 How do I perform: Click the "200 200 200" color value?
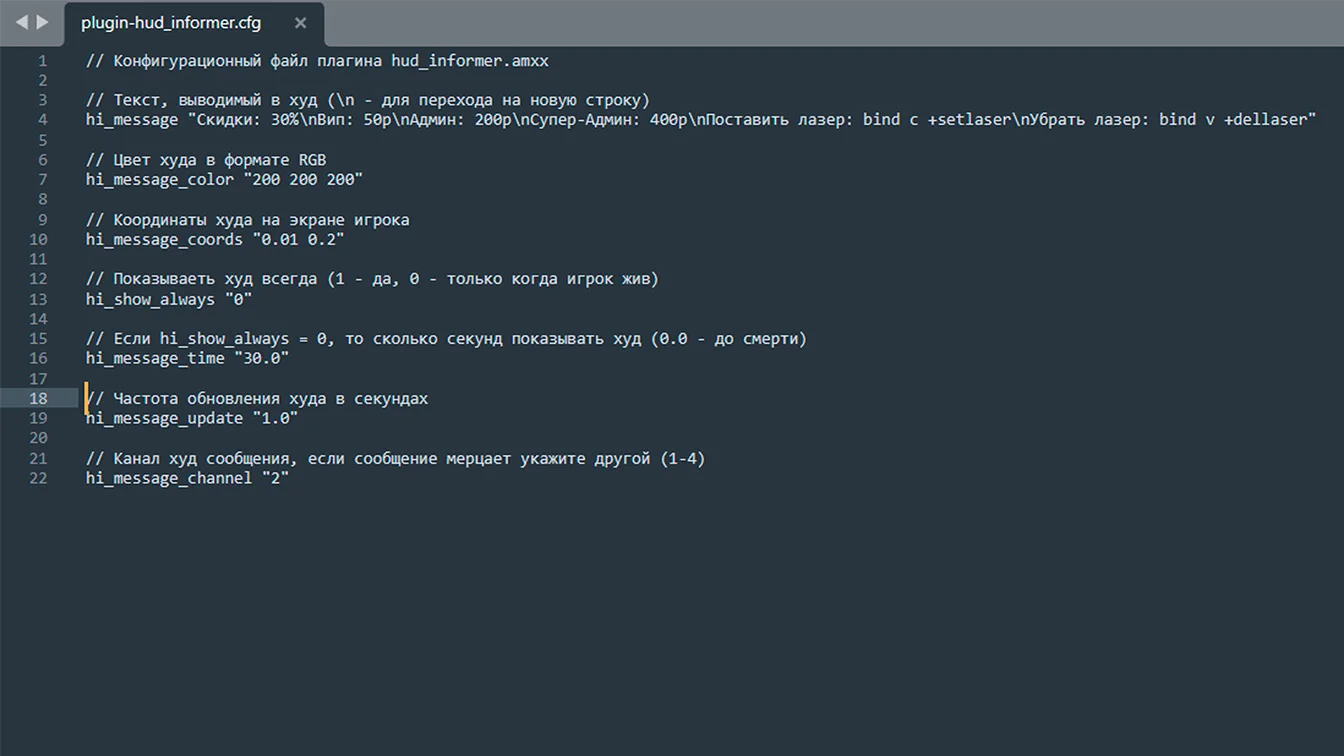pyautogui.click(x=303, y=180)
